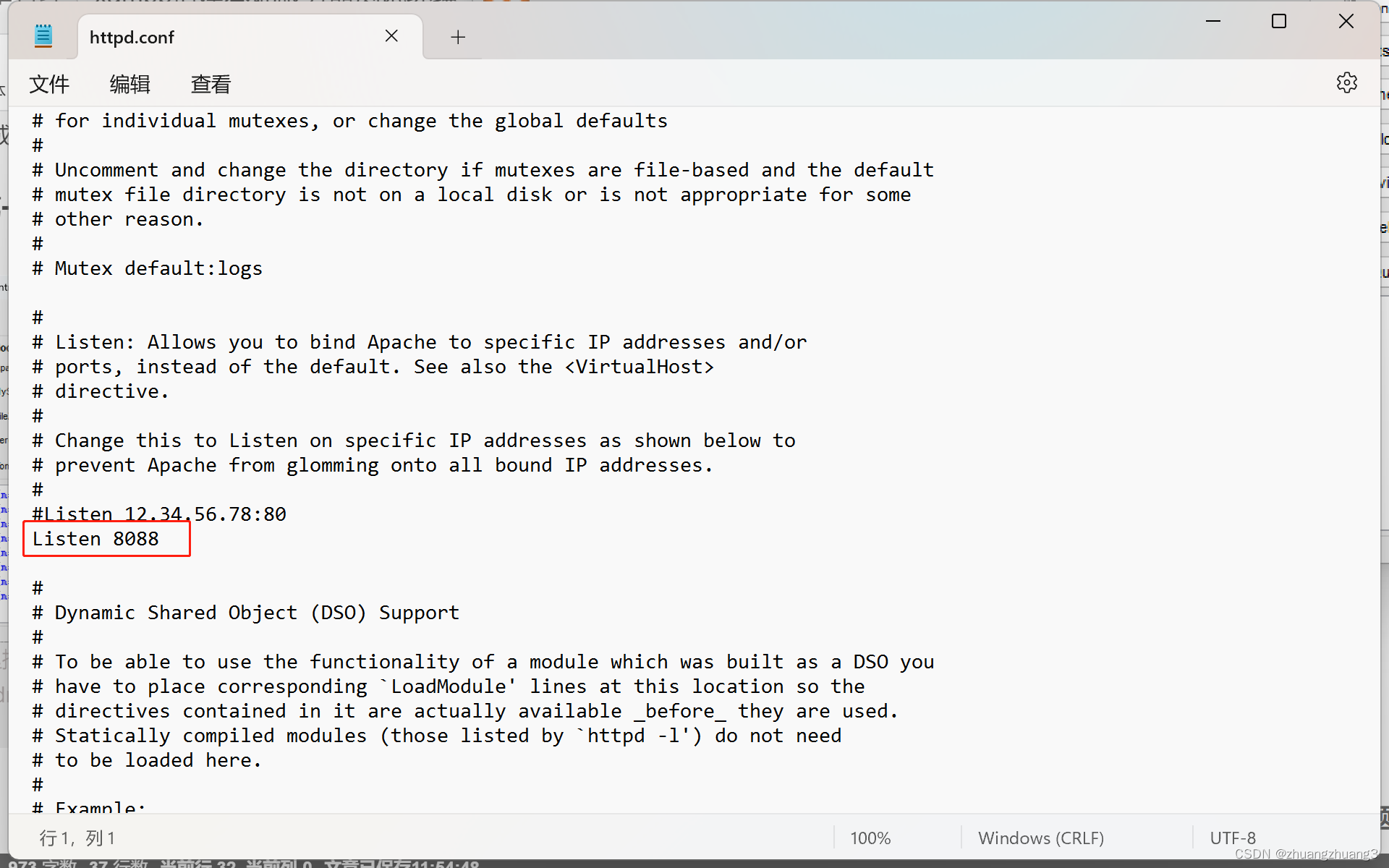Screen dimensions: 1389x868
Task: Click the #Listen 12.34.56.78:80 line
Action: coord(159,514)
